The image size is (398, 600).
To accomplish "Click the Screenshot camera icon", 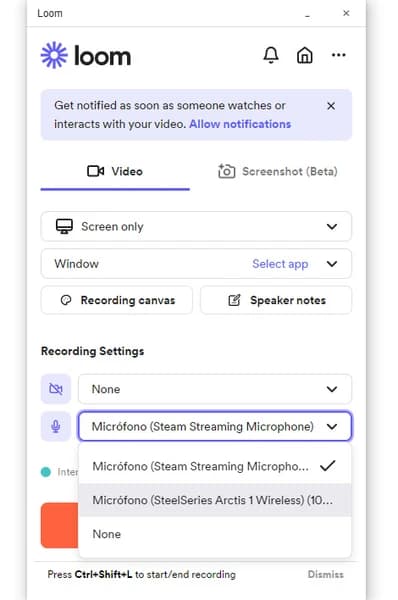I will click(x=227, y=171).
